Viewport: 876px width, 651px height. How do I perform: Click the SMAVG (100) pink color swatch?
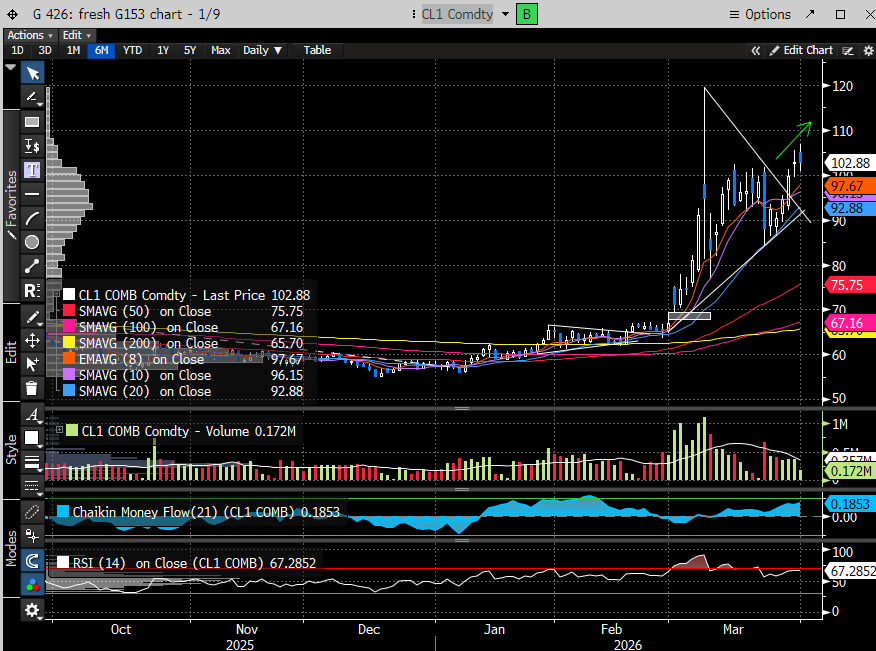pos(69,327)
